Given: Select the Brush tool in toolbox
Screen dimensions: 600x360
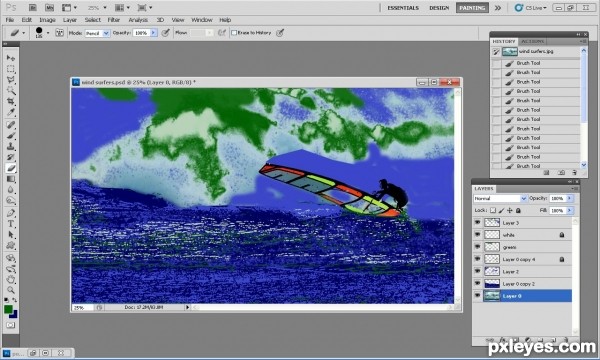Looking at the screenshot, I should click(x=11, y=135).
